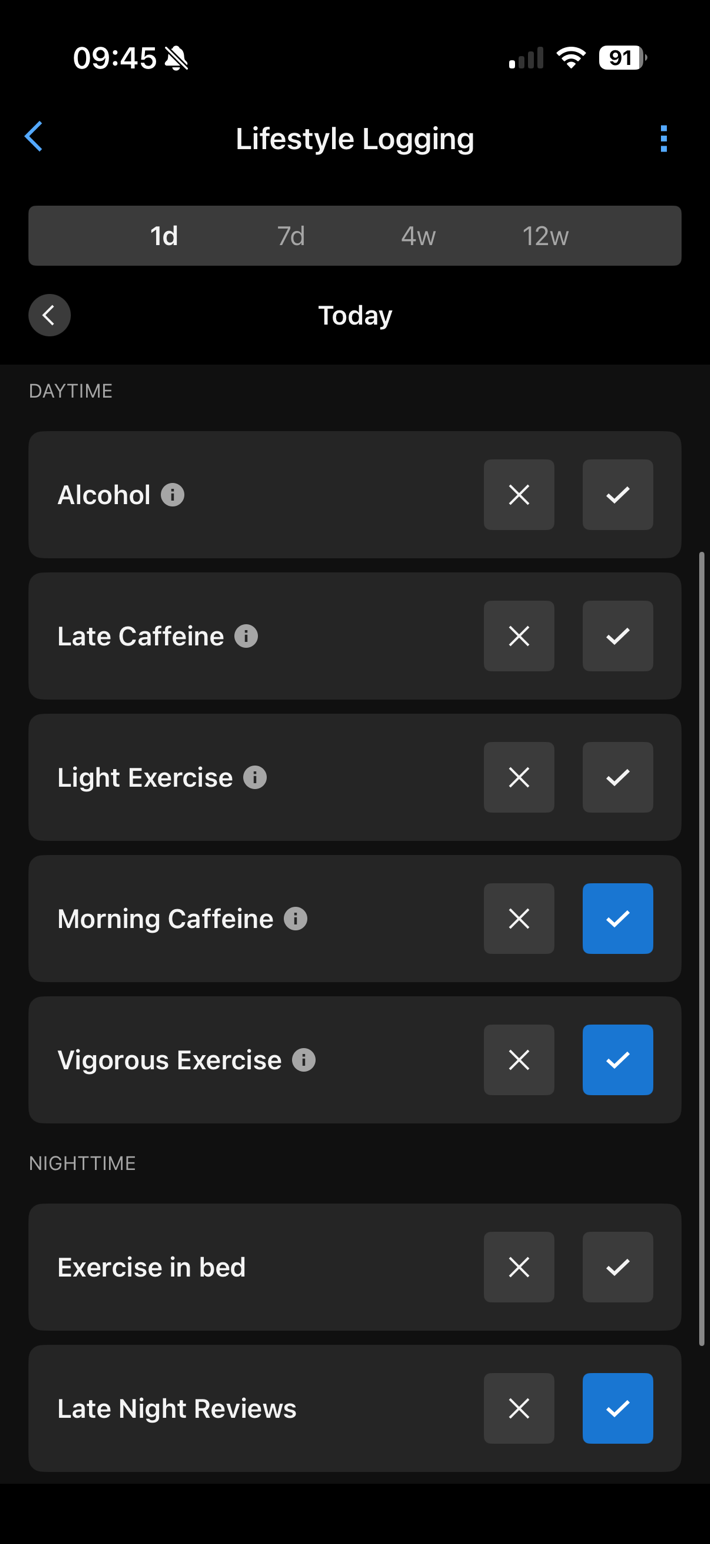The image size is (710, 1544).
Task: Set Morning Caffeine to no
Action: [x=519, y=919]
